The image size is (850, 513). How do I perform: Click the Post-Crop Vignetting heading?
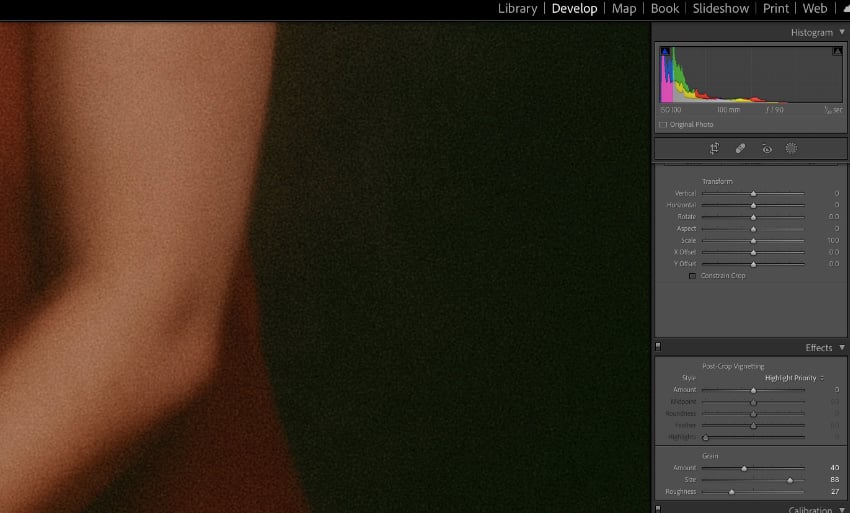point(733,367)
